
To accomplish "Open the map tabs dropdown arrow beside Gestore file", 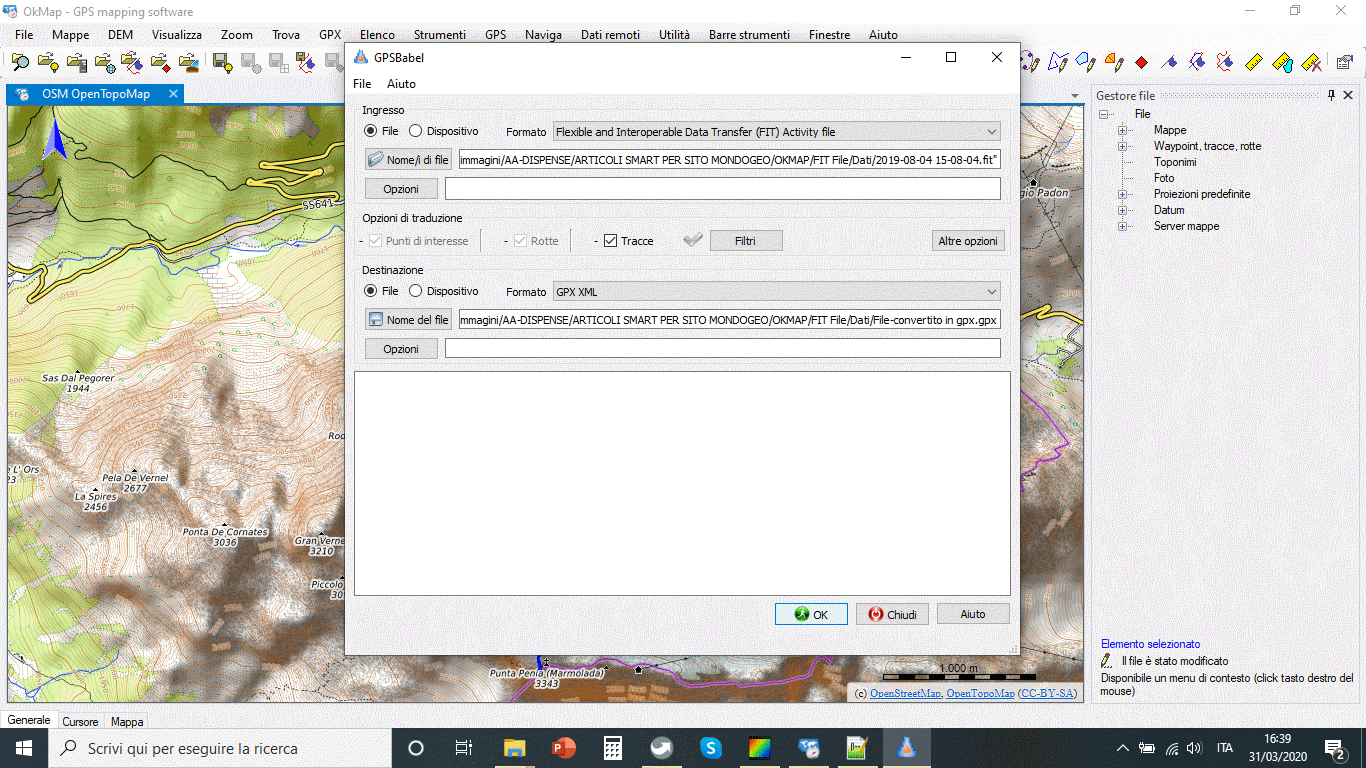I will point(1075,96).
